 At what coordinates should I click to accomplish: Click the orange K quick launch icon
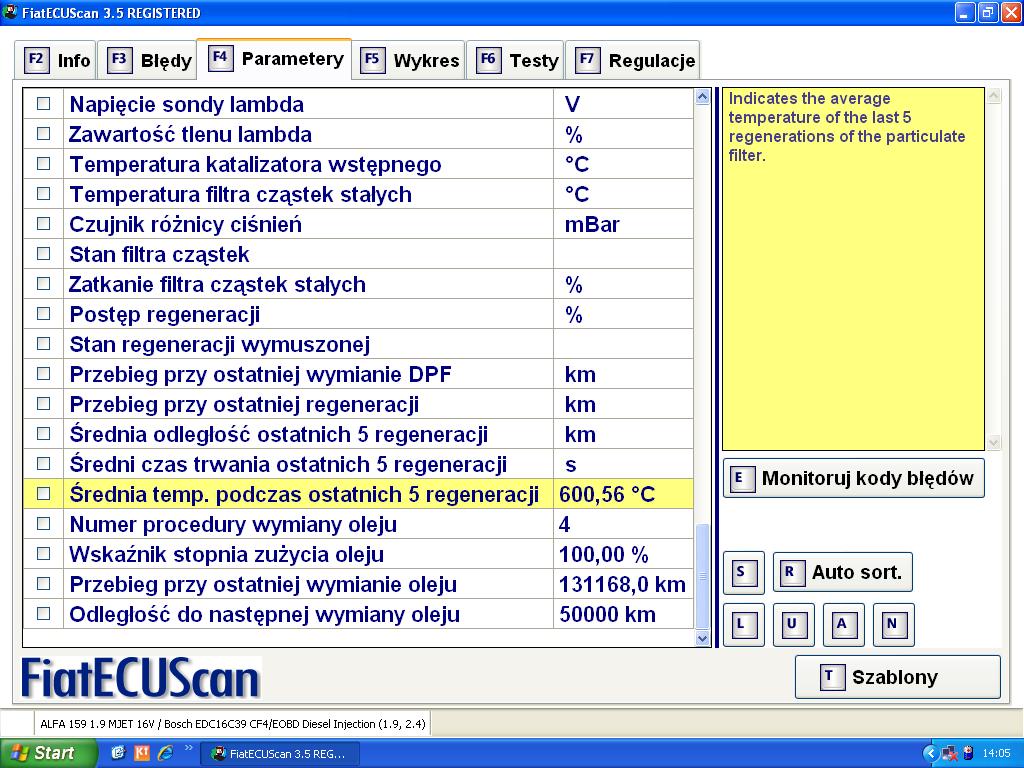pyautogui.click(x=142, y=753)
